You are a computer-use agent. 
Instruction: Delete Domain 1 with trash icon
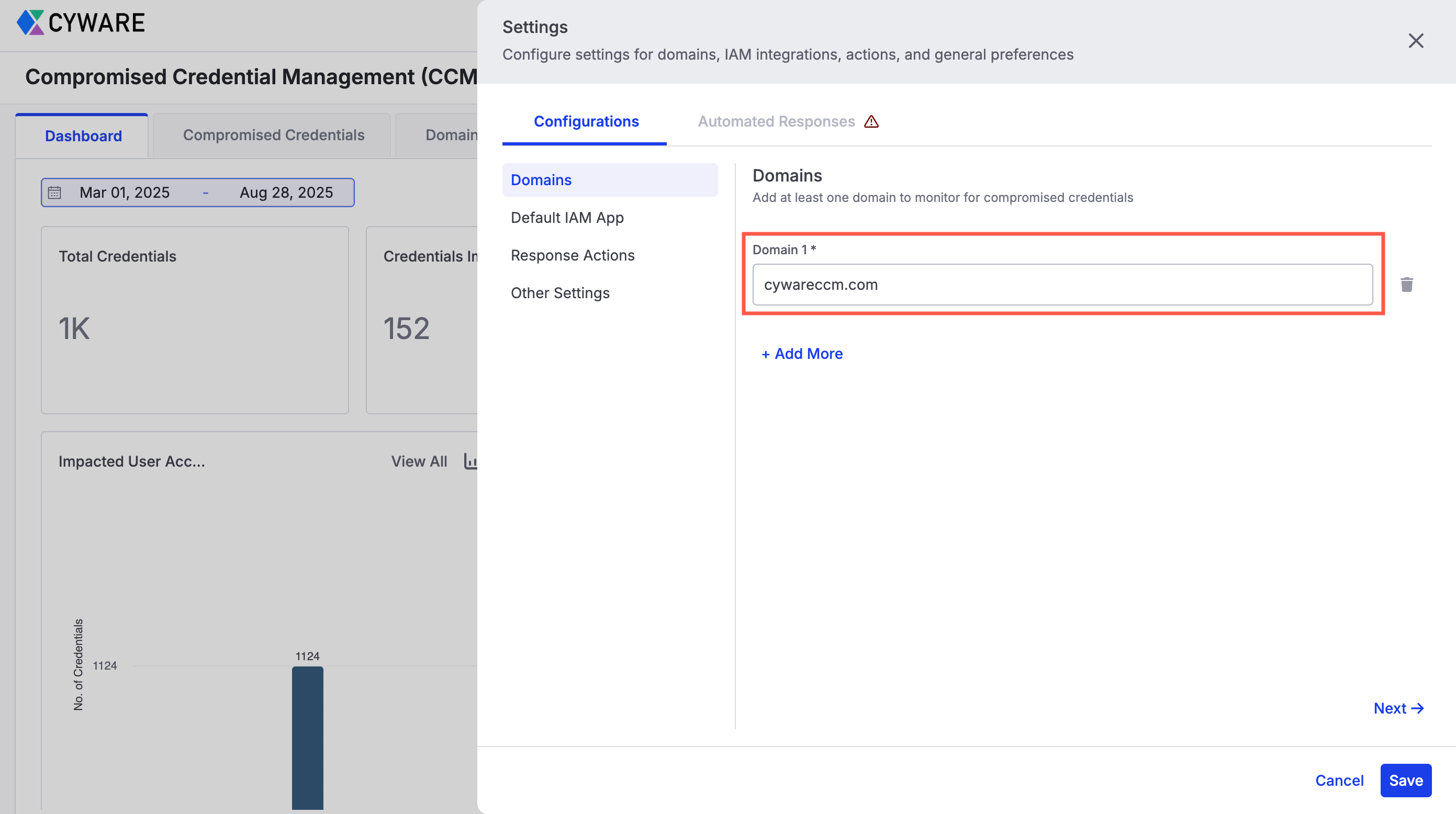click(x=1406, y=285)
